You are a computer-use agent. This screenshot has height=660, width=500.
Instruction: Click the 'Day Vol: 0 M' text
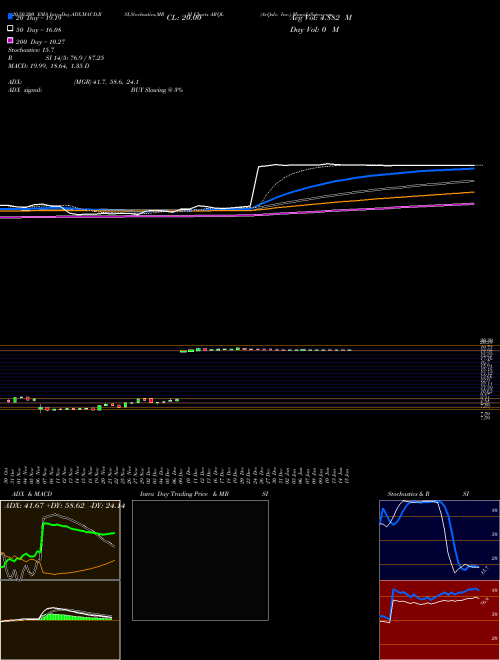click(314, 29)
